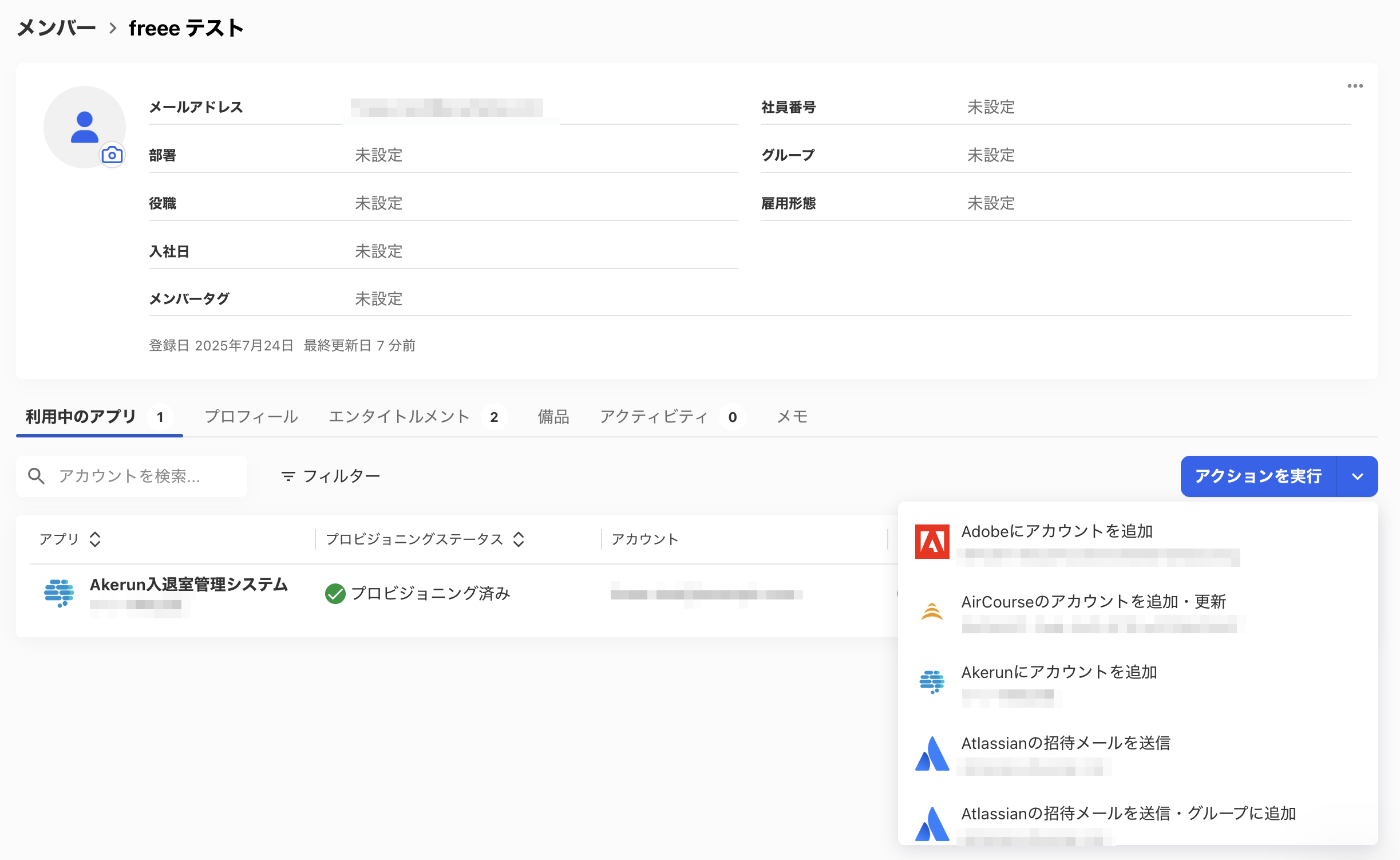Click the Akerun app icon in the table row

click(x=59, y=593)
